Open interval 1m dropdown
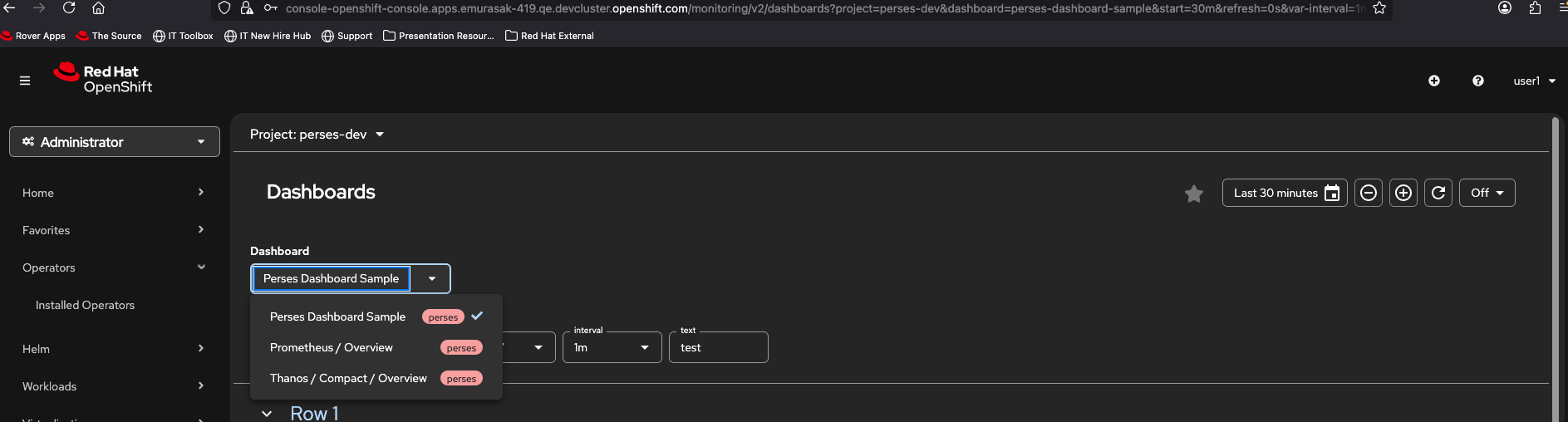 612,347
